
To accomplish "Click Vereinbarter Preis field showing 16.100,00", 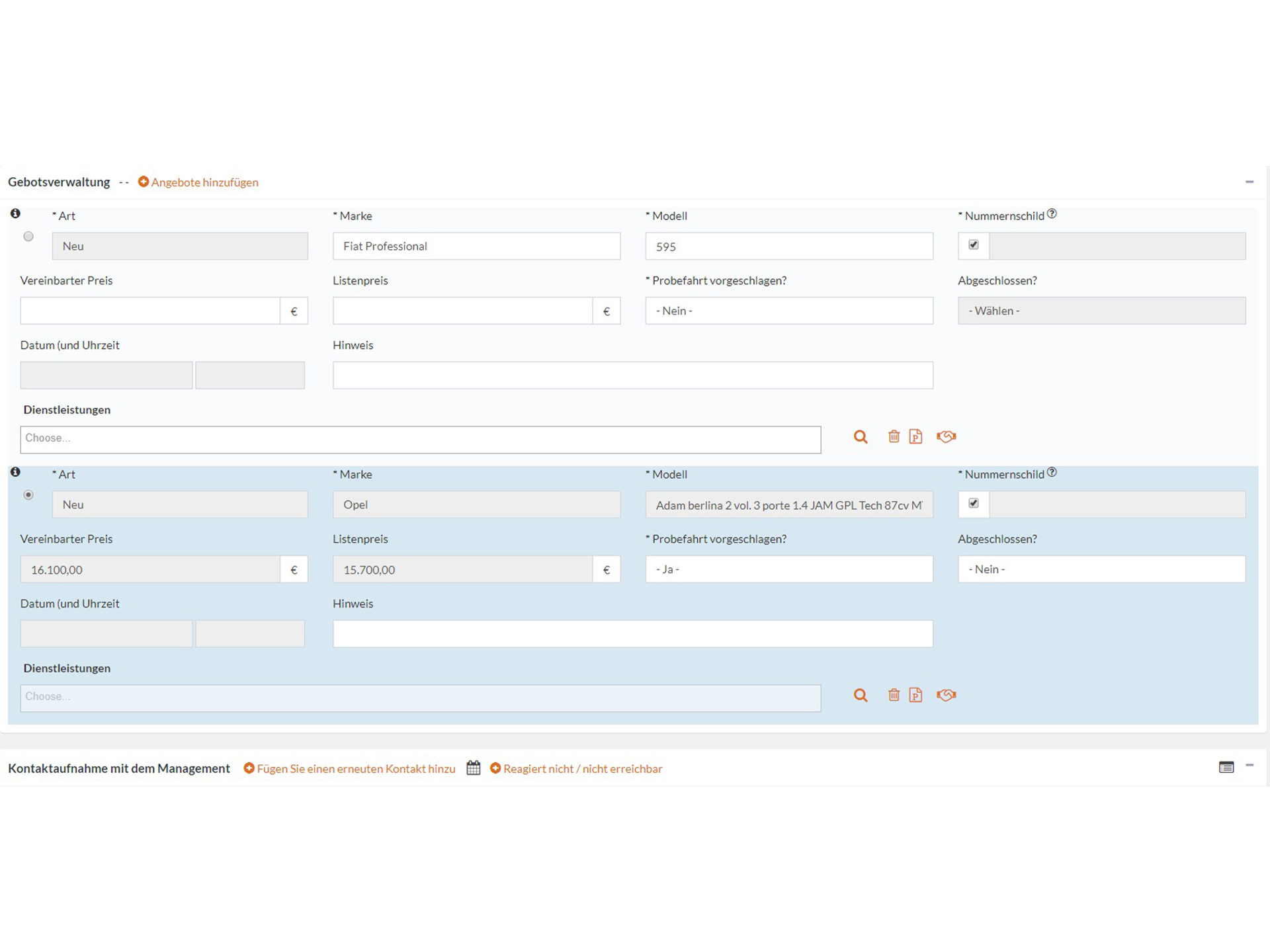I will coord(150,569).
